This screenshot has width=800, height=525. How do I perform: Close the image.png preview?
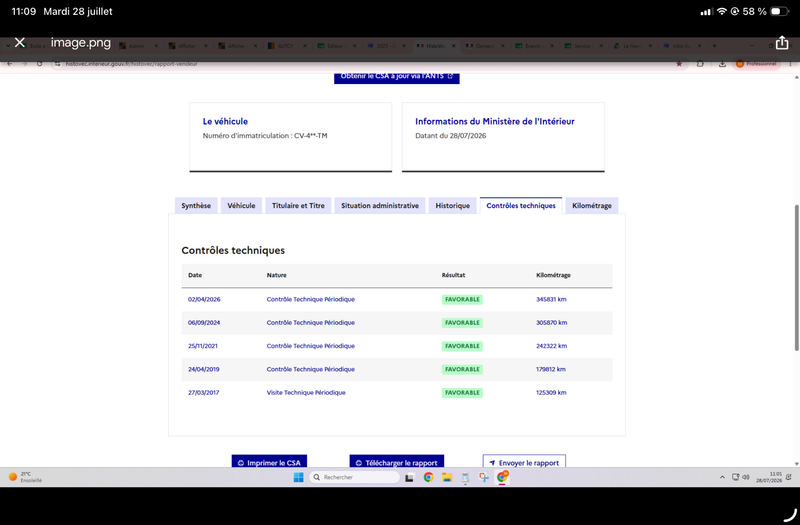(20, 42)
